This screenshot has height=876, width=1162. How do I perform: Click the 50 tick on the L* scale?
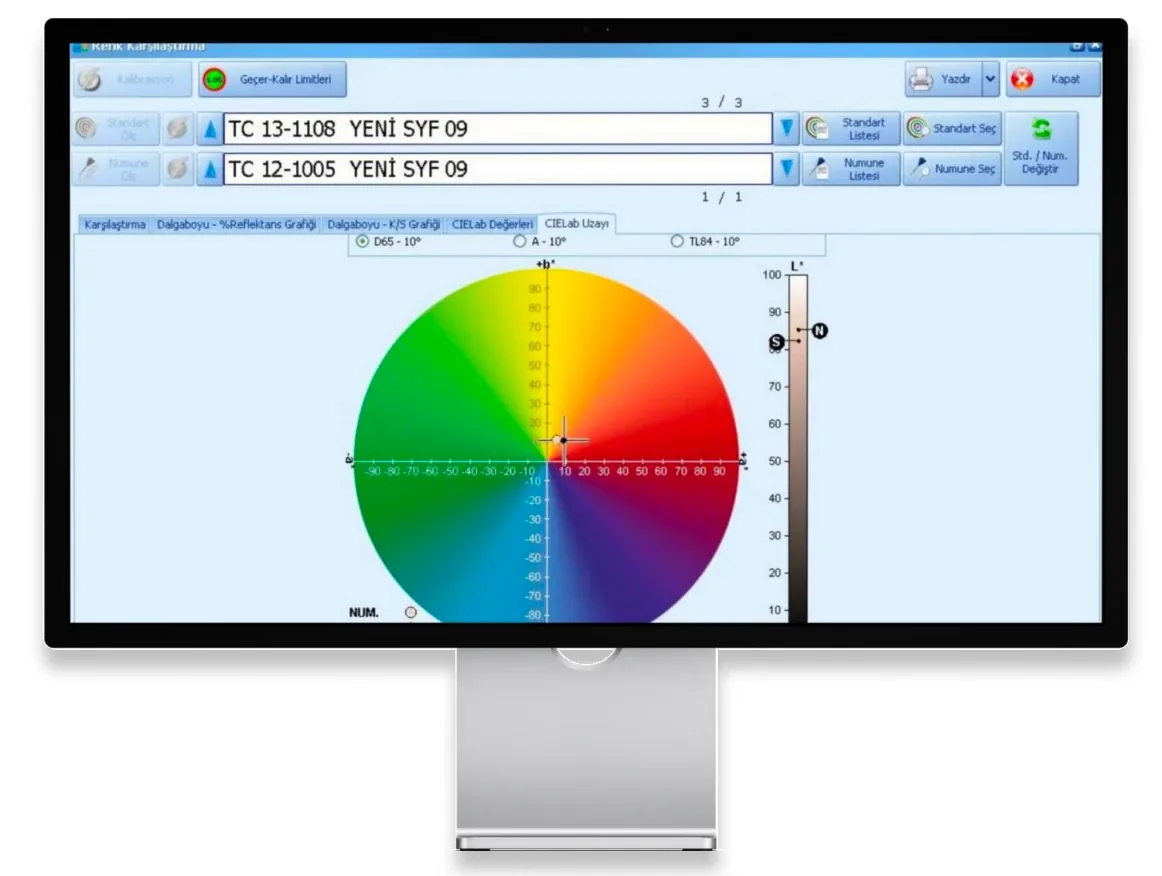point(774,461)
